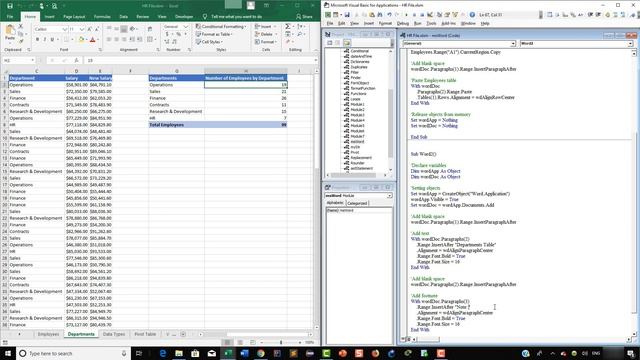640x360 pixels.
Task: Click the Format cells button in Excel
Action: 265,42
